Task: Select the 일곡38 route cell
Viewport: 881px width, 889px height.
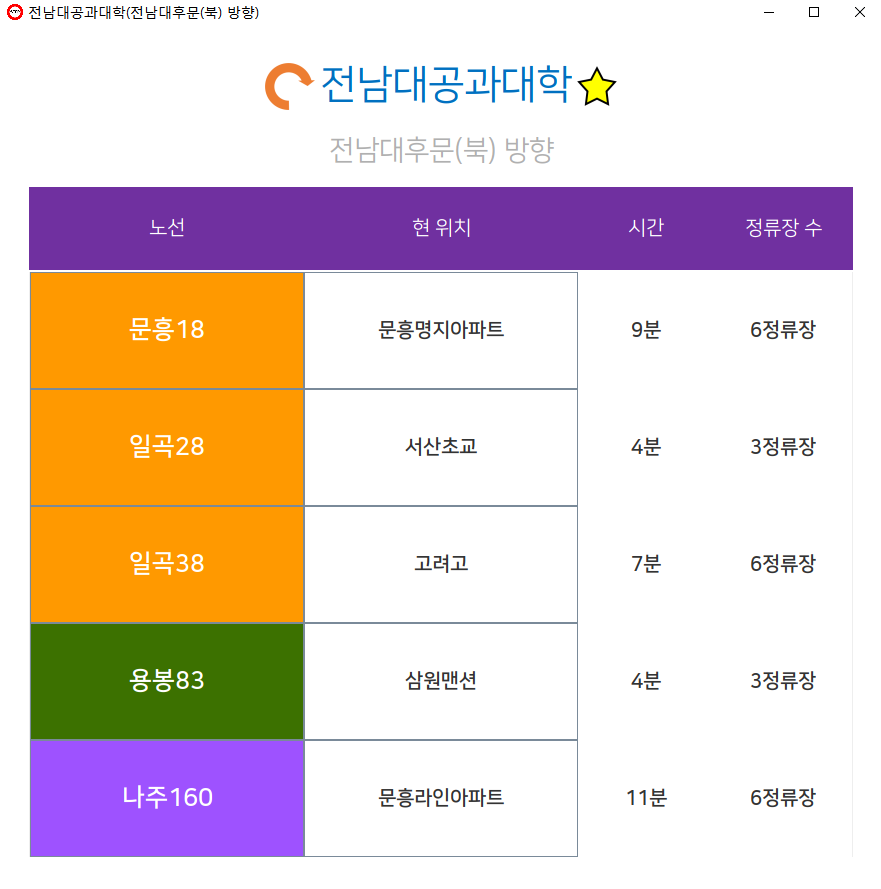Action: [167, 565]
